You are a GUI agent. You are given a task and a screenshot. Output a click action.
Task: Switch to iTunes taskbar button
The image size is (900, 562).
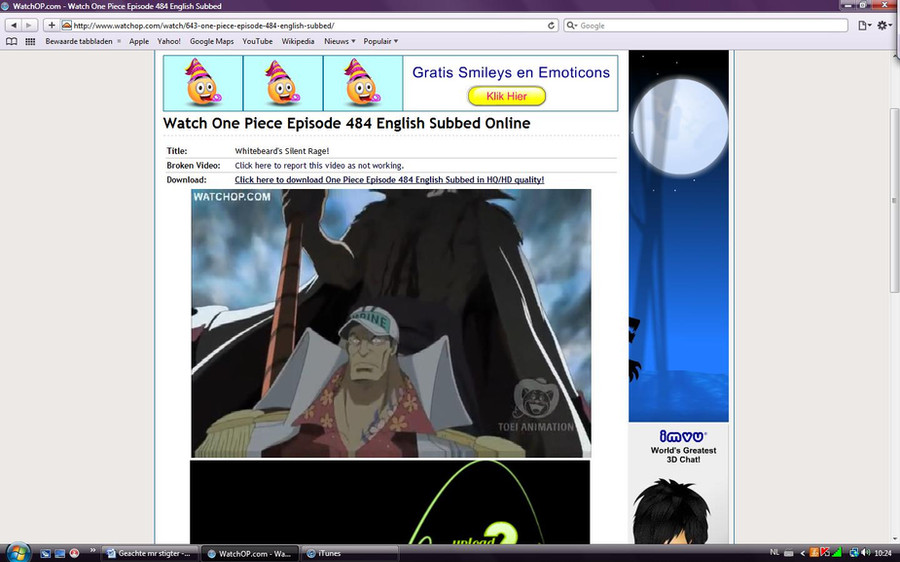point(350,553)
